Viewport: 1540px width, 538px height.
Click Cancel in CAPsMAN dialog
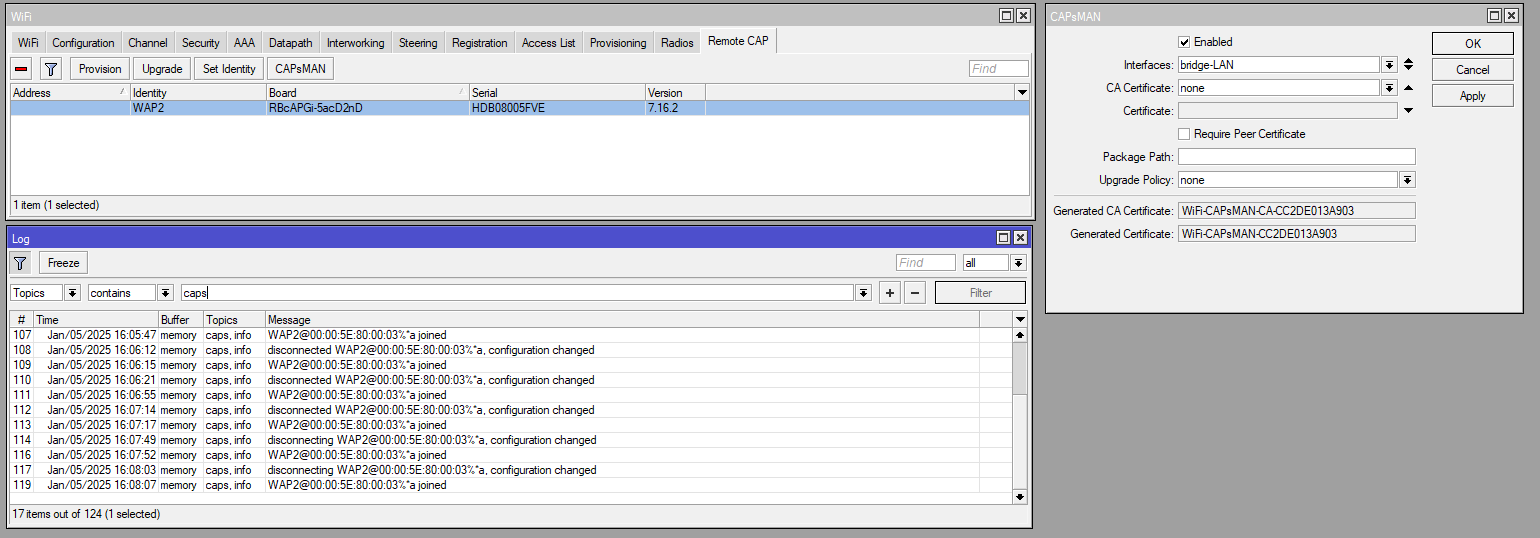coord(1473,70)
